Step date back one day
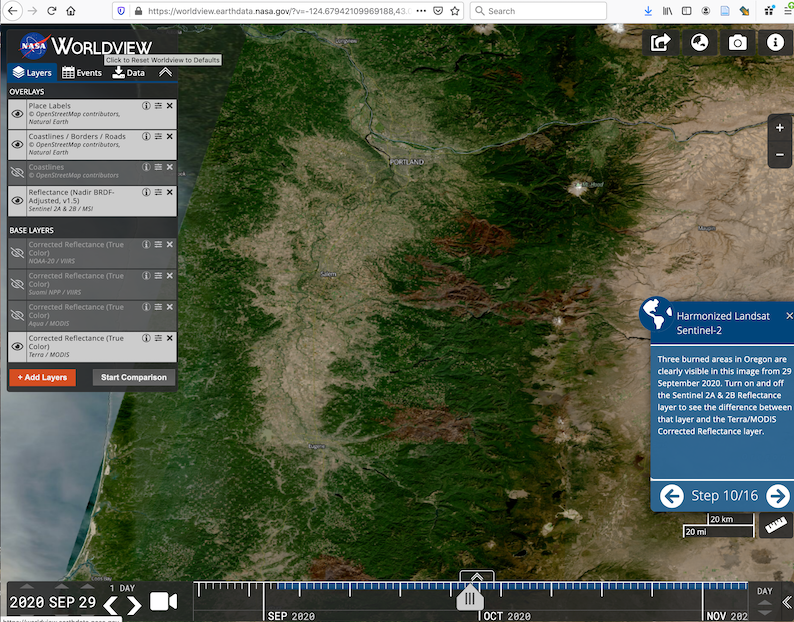Viewport: 794px width, 622px height. pyautogui.click(x=110, y=605)
